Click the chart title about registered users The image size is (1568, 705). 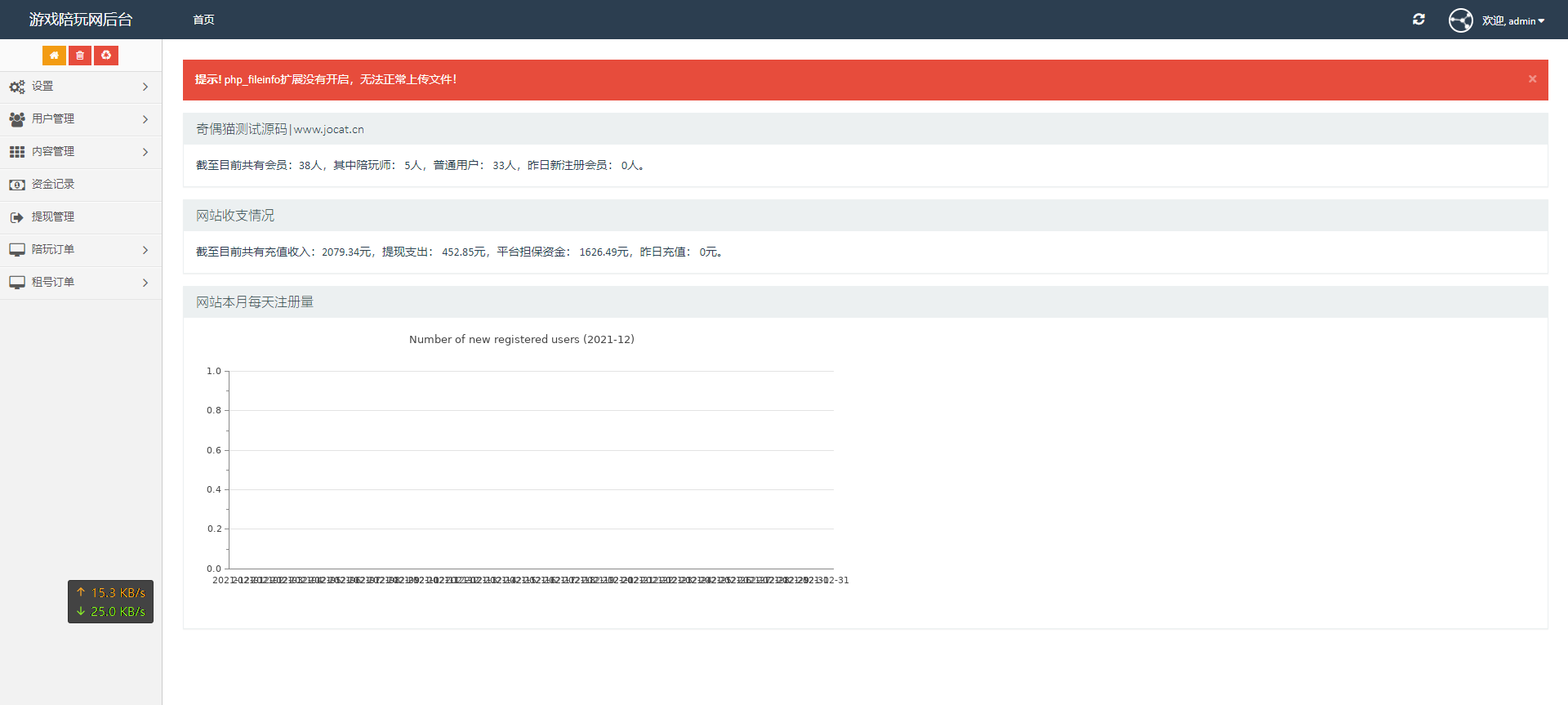coord(522,339)
